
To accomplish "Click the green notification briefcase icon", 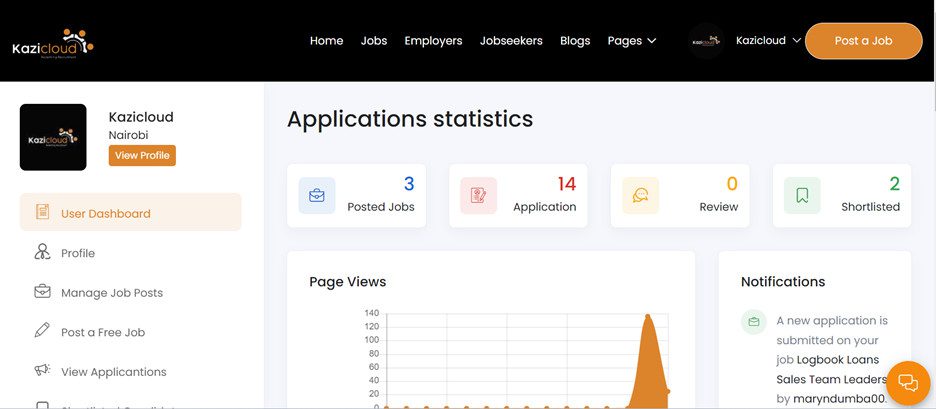I will pyautogui.click(x=753, y=322).
